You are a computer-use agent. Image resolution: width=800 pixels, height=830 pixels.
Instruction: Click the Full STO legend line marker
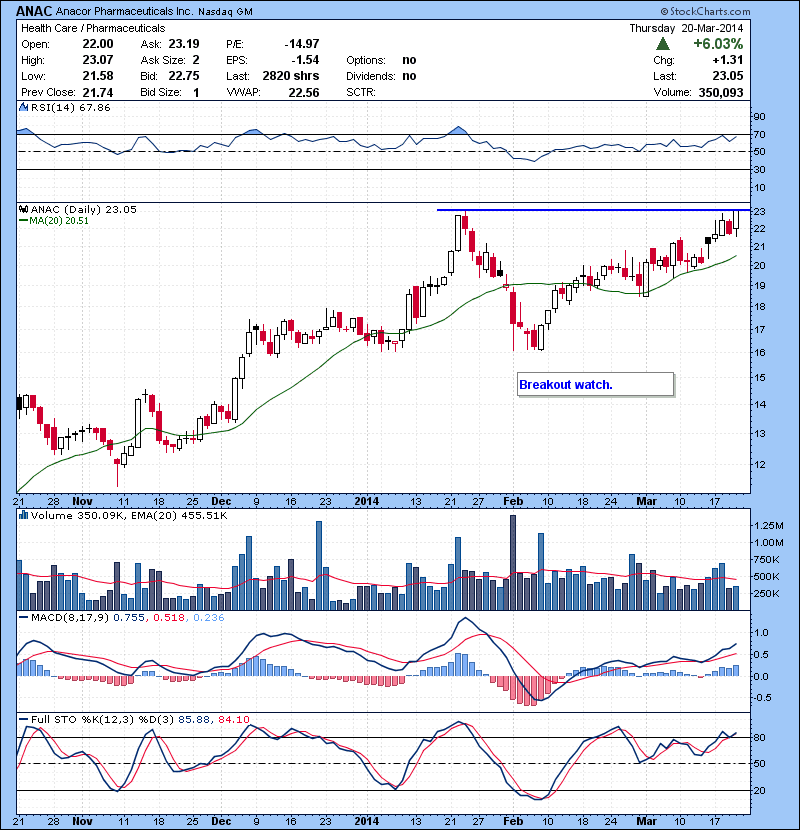click(23, 719)
